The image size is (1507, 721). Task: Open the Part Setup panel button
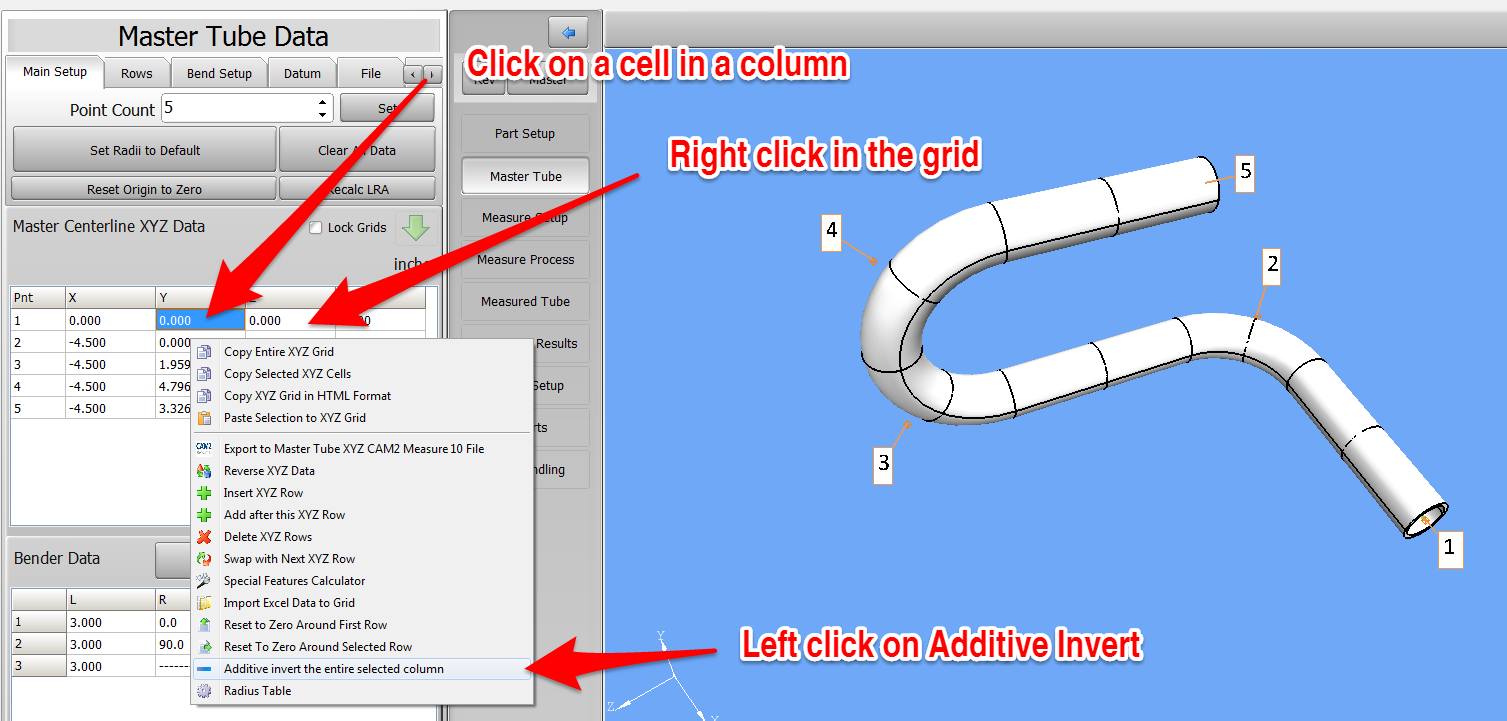[x=525, y=134]
